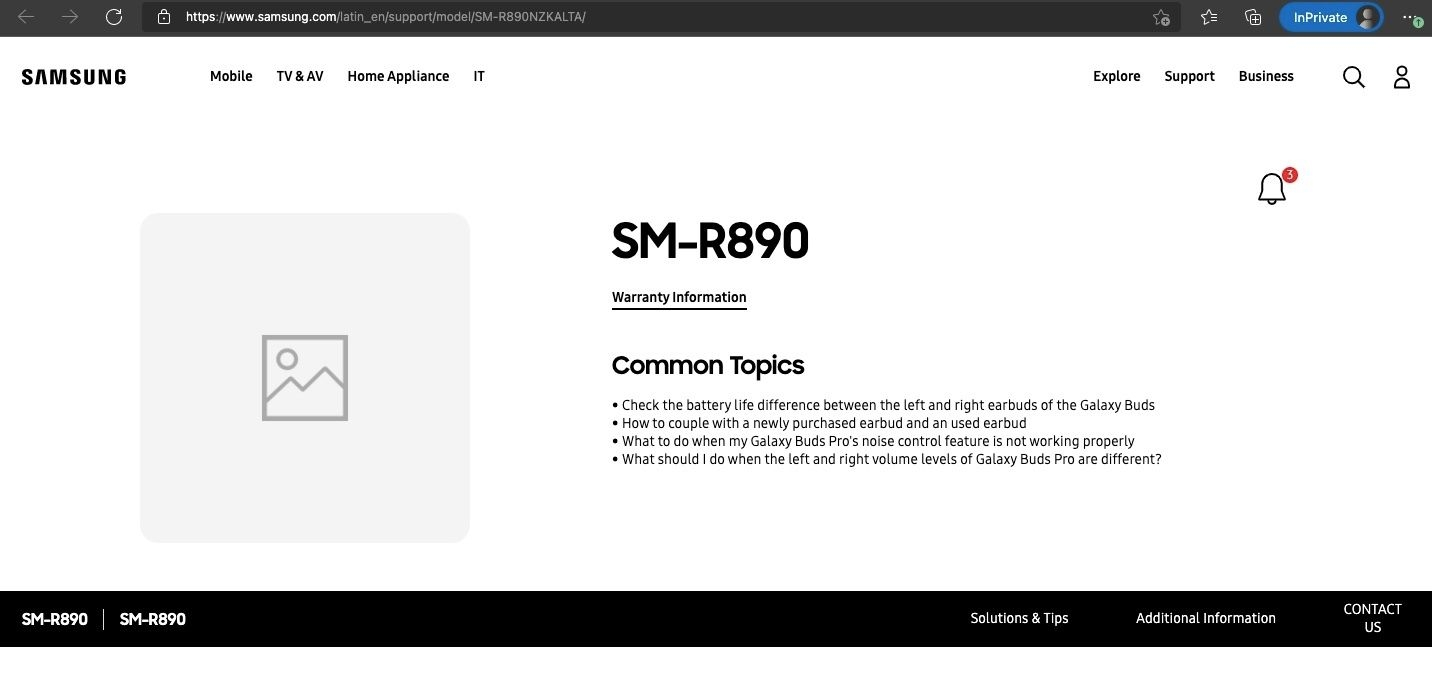The height and width of the screenshot is (696, 1432).
Task: Open the TV & AV navigation menu
Action: click(300, 76)
